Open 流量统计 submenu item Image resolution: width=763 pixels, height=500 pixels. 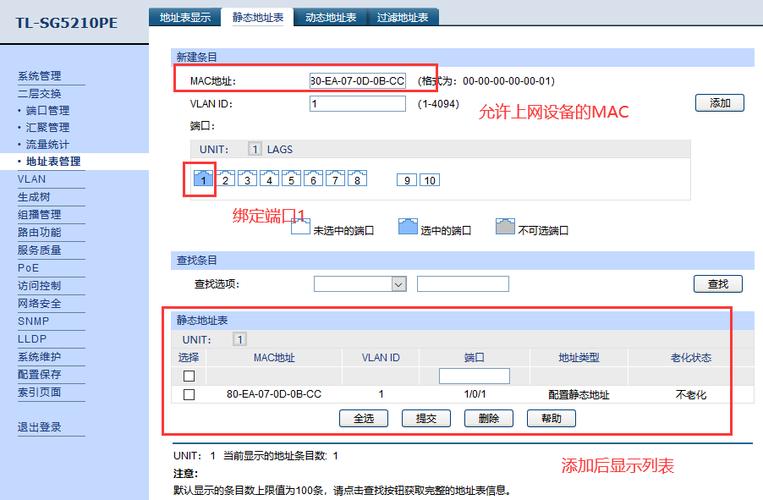47,144
